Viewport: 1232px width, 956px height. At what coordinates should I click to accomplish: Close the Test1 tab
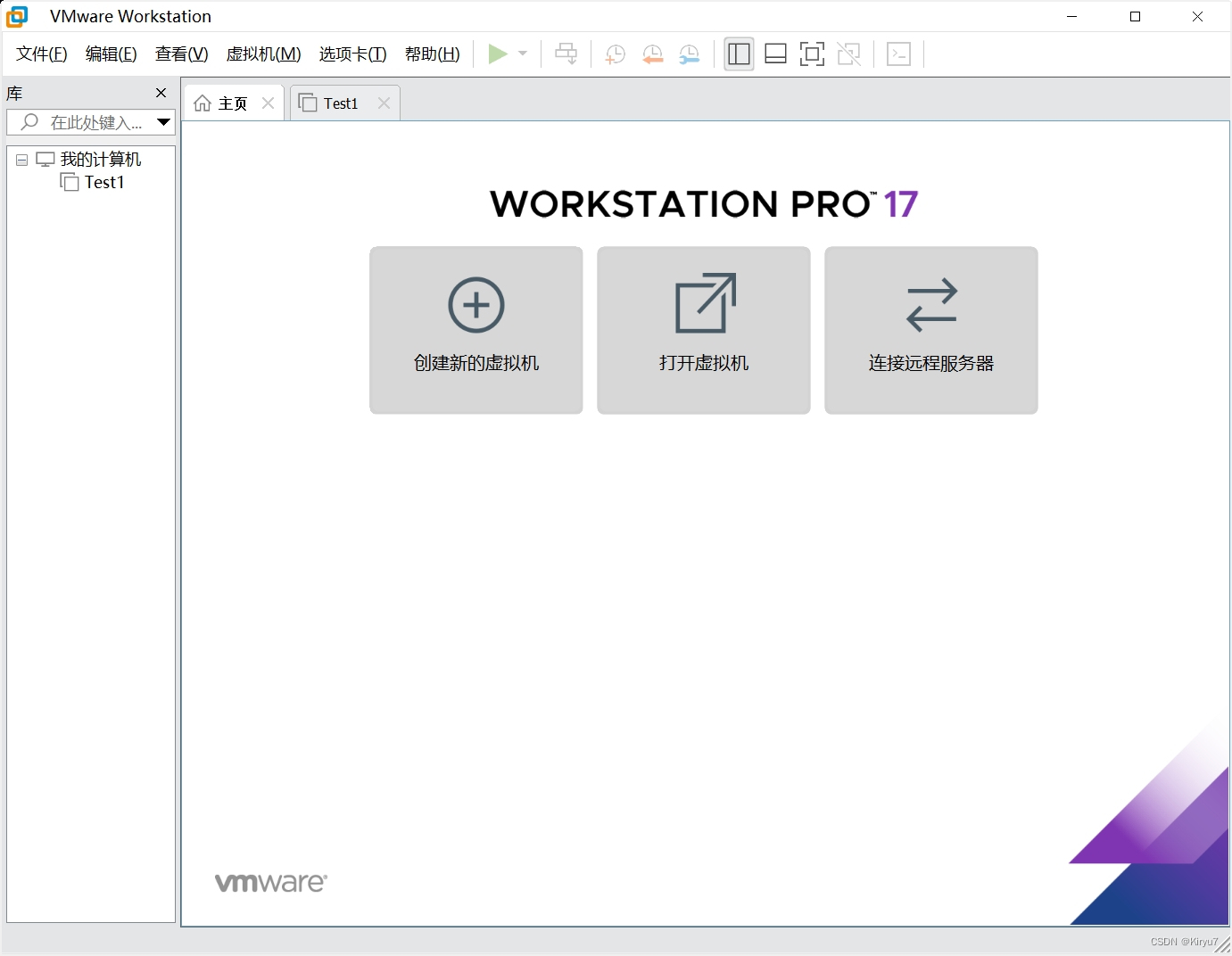click(x=384, y=103)
